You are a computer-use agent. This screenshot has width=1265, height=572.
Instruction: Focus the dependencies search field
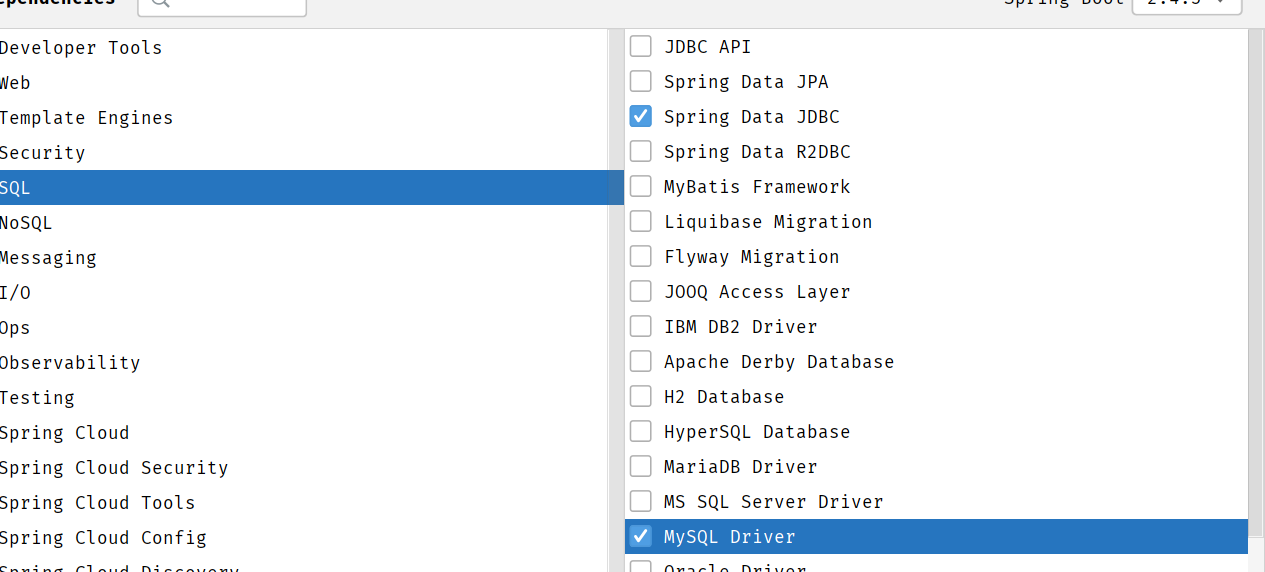point(222,6)
